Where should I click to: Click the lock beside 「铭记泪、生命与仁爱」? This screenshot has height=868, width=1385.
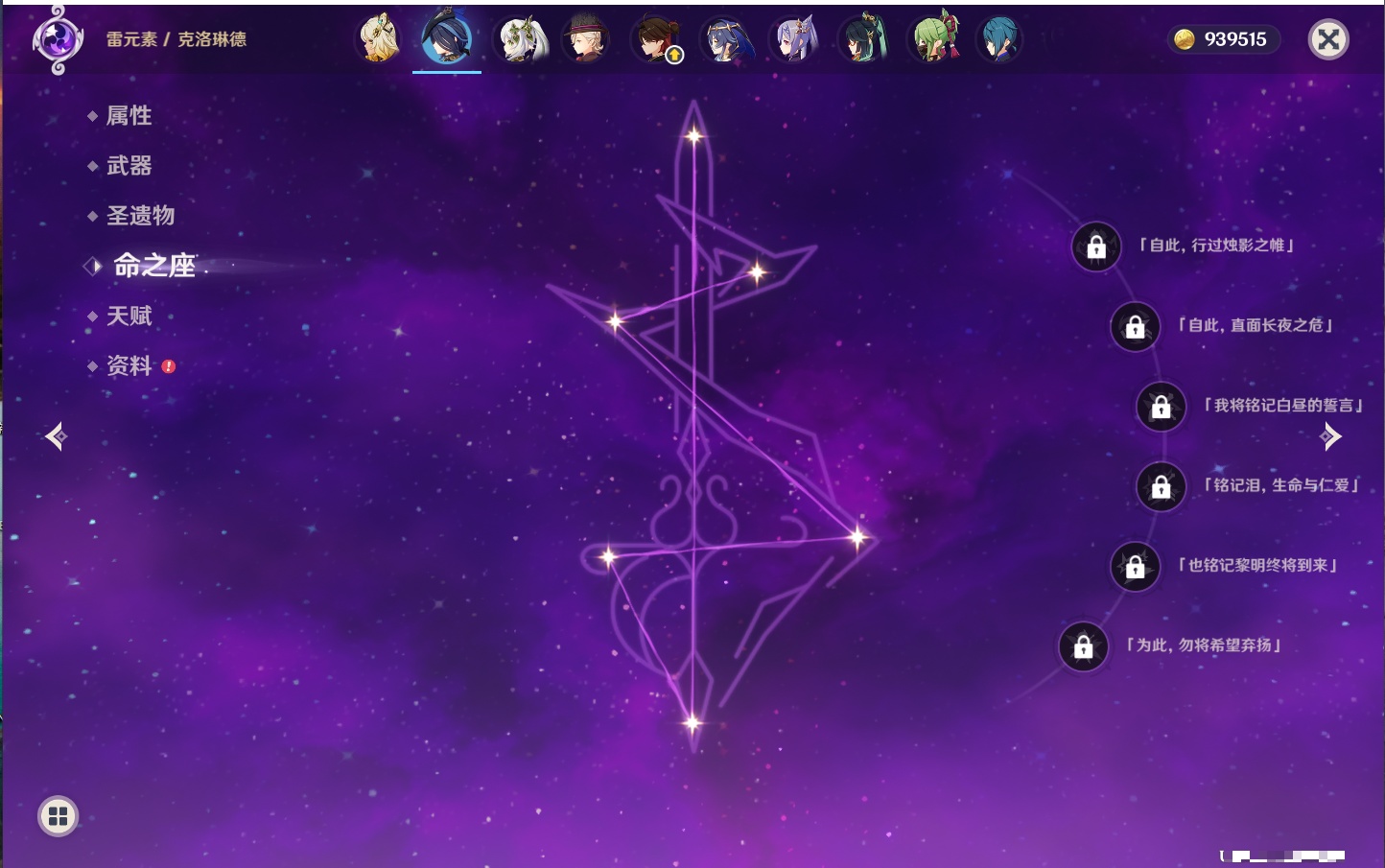pos(1161,487)
